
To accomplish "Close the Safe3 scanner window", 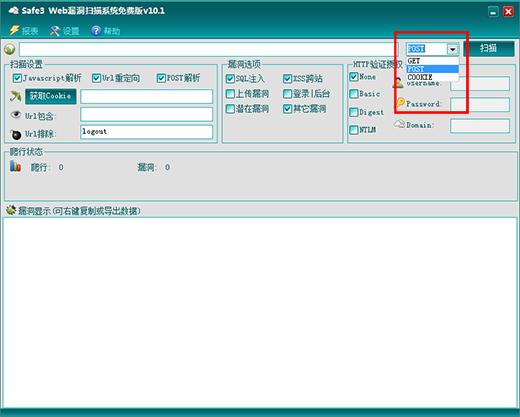I will click(x=508, y=12).
